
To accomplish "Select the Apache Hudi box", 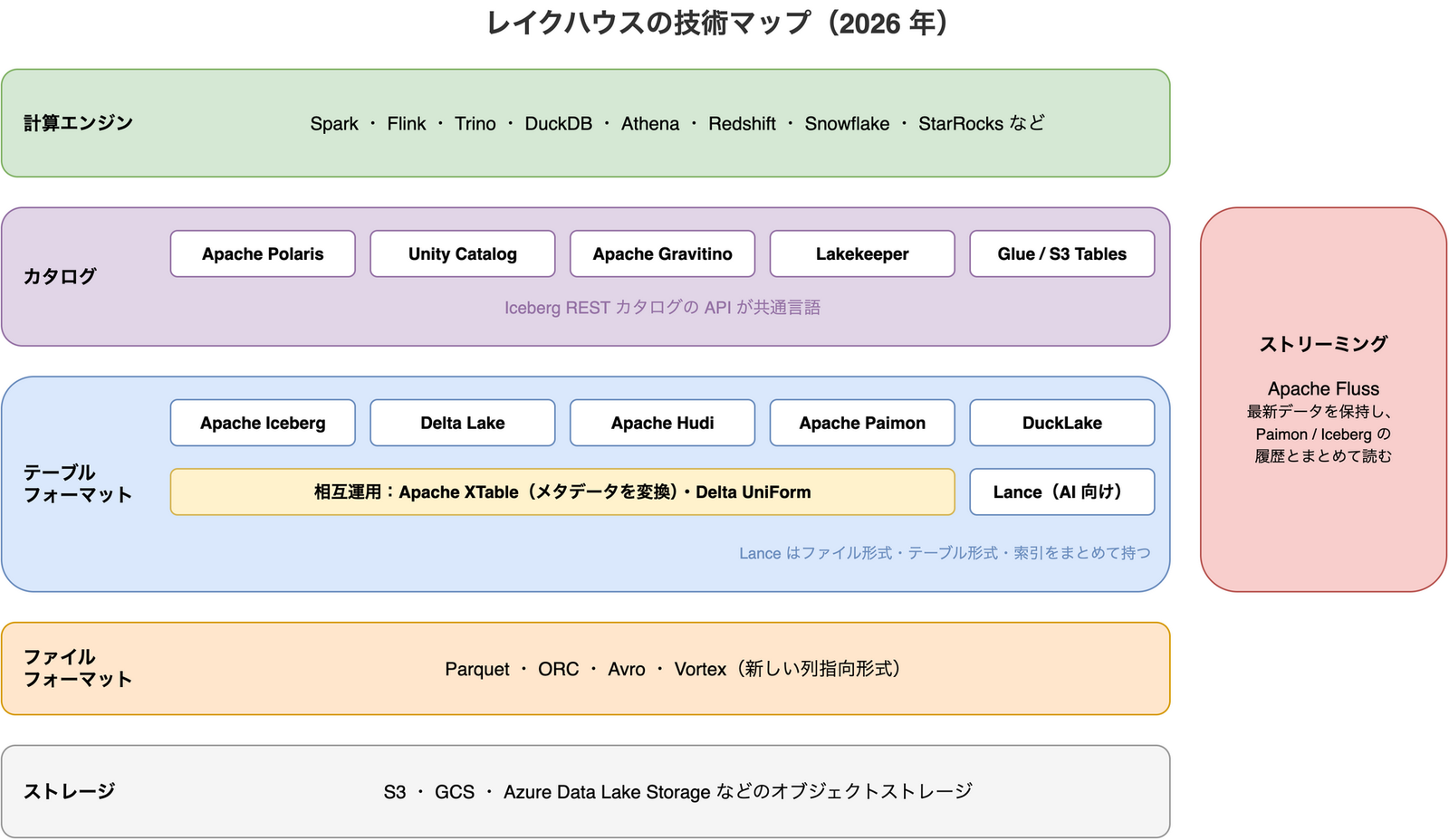I will coord(662,423).
